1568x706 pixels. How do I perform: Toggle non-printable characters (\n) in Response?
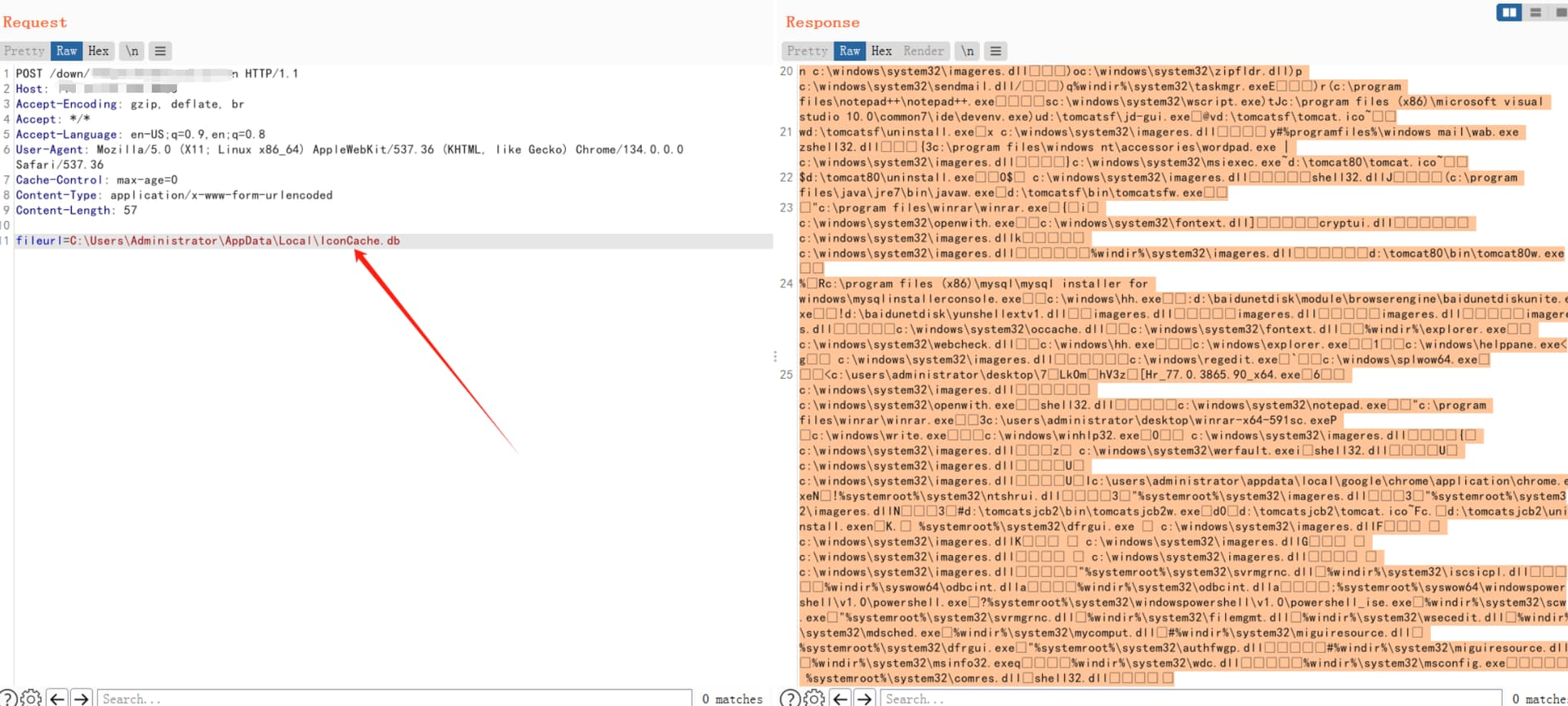(x=967, y=51)
